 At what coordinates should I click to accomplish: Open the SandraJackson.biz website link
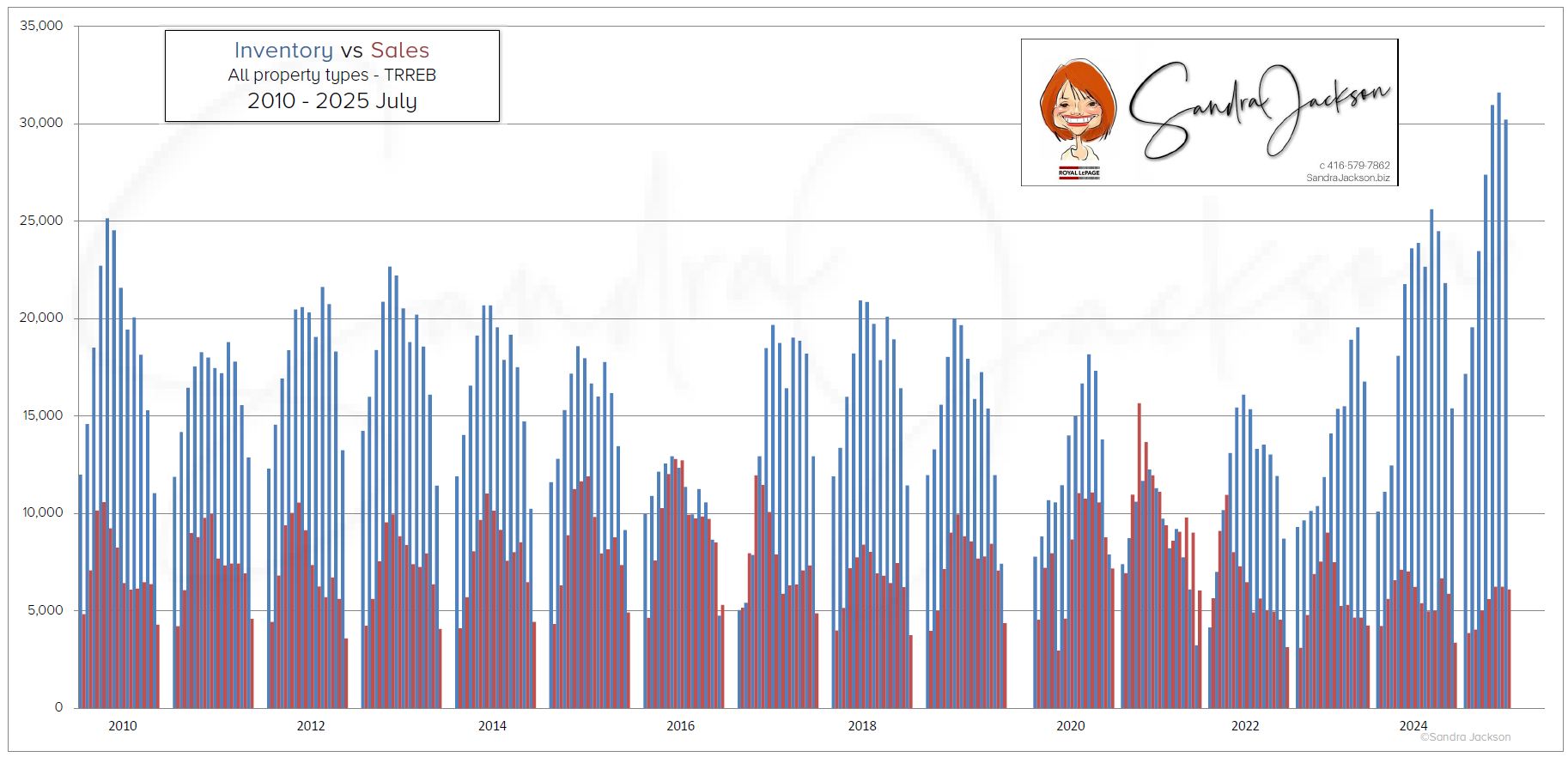pos(1347,178)
